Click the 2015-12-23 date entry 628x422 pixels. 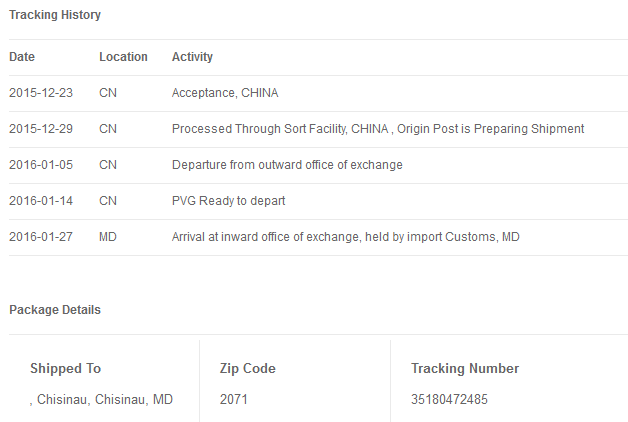tap(41, 93)
